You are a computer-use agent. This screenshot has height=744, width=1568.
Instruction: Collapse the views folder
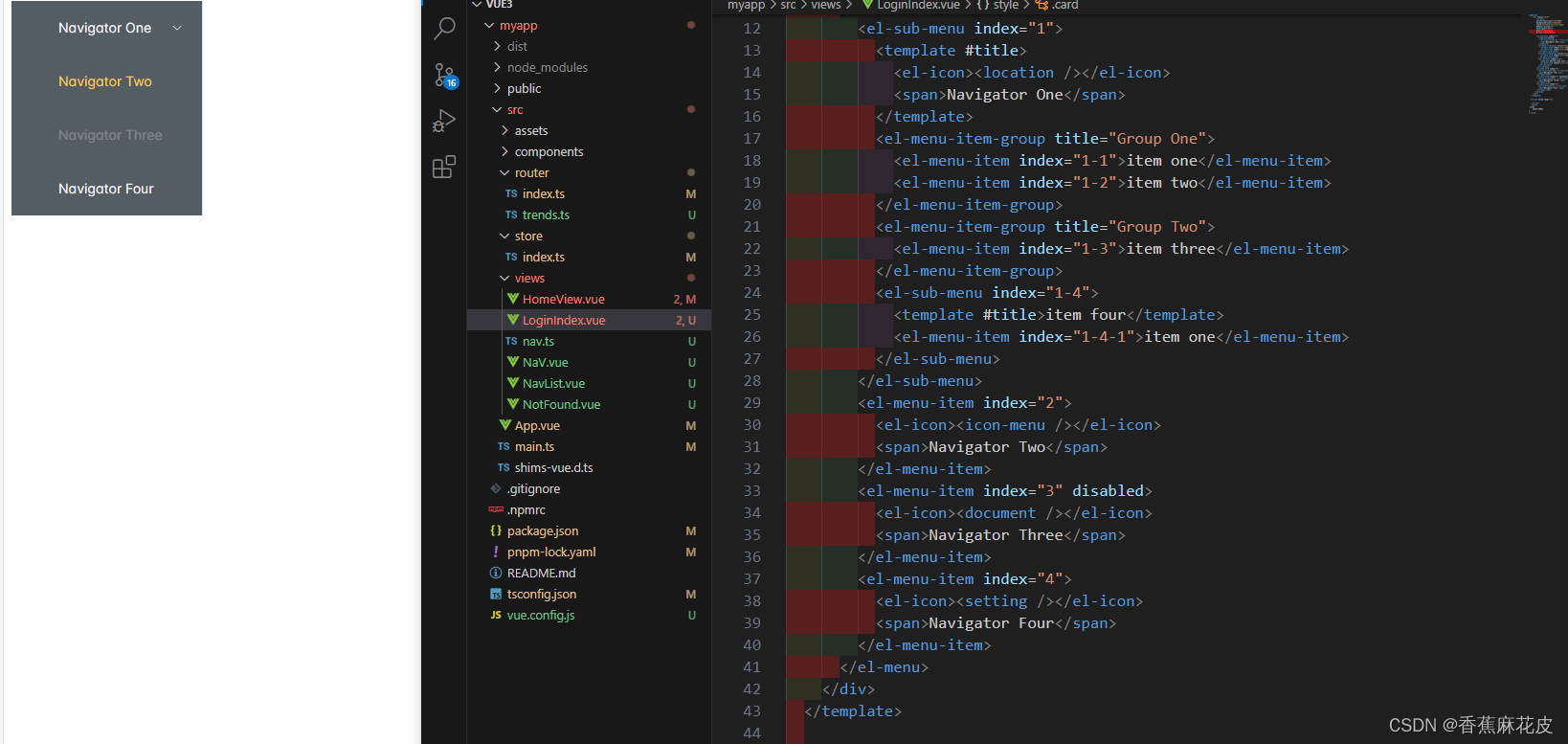coord(504,279)
